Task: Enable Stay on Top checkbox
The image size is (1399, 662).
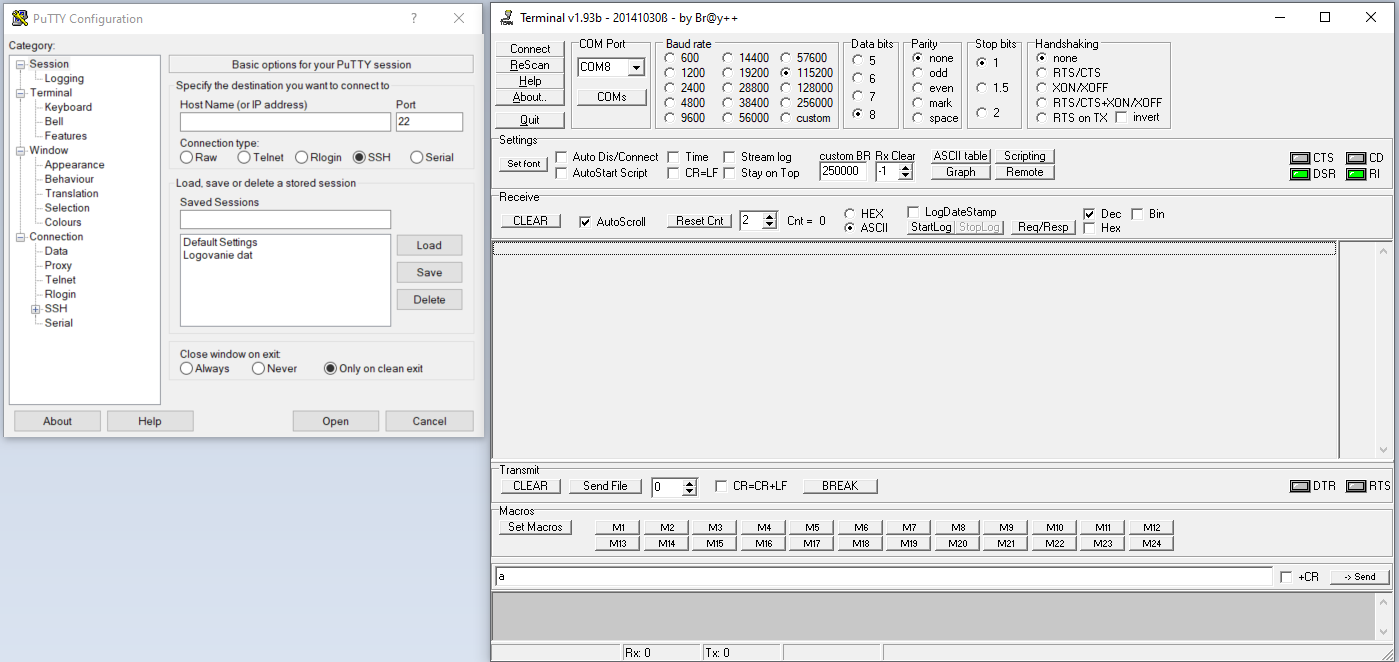Action: click(729, 173)
